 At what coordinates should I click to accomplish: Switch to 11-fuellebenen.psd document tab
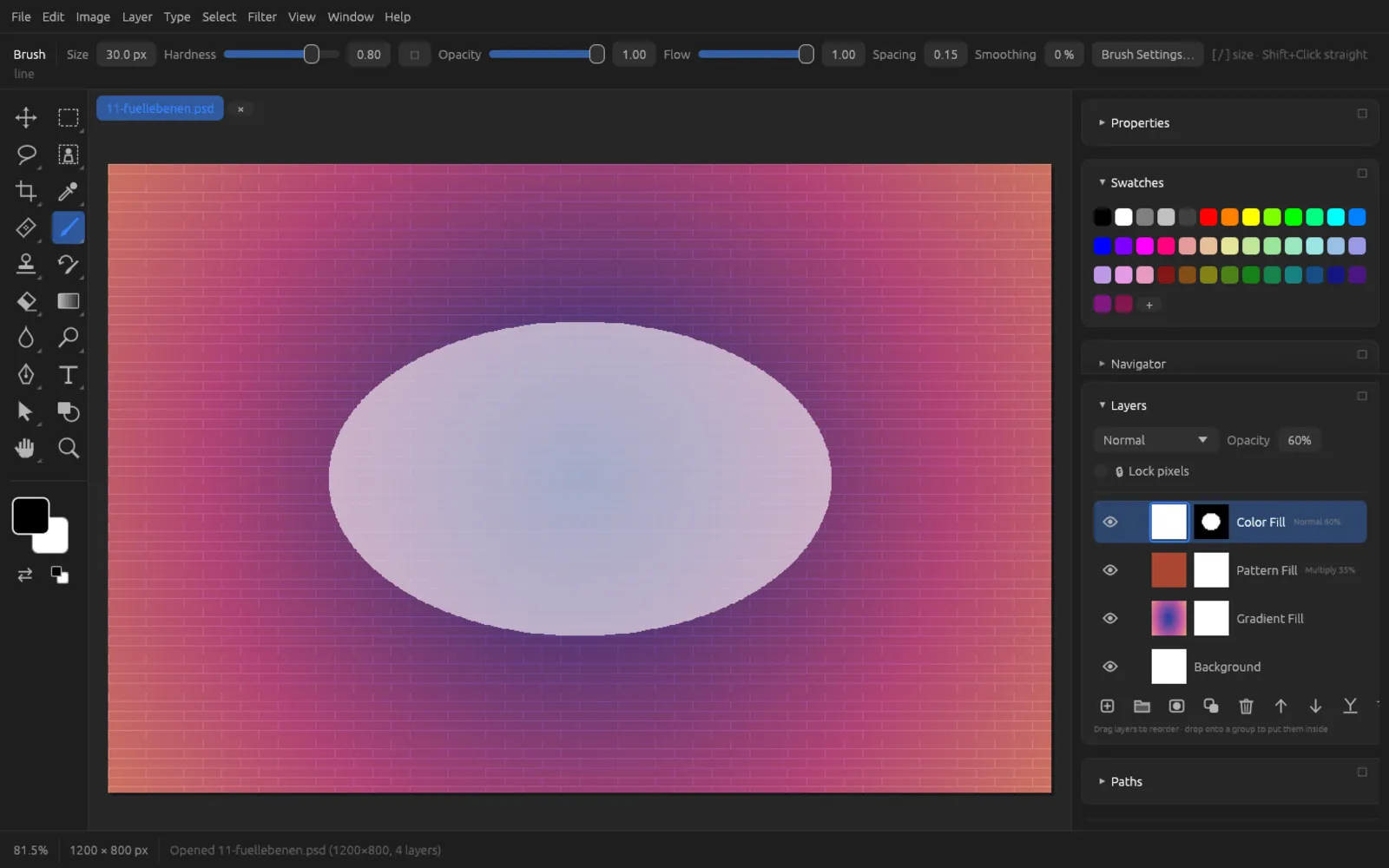(x=160, y=108)
